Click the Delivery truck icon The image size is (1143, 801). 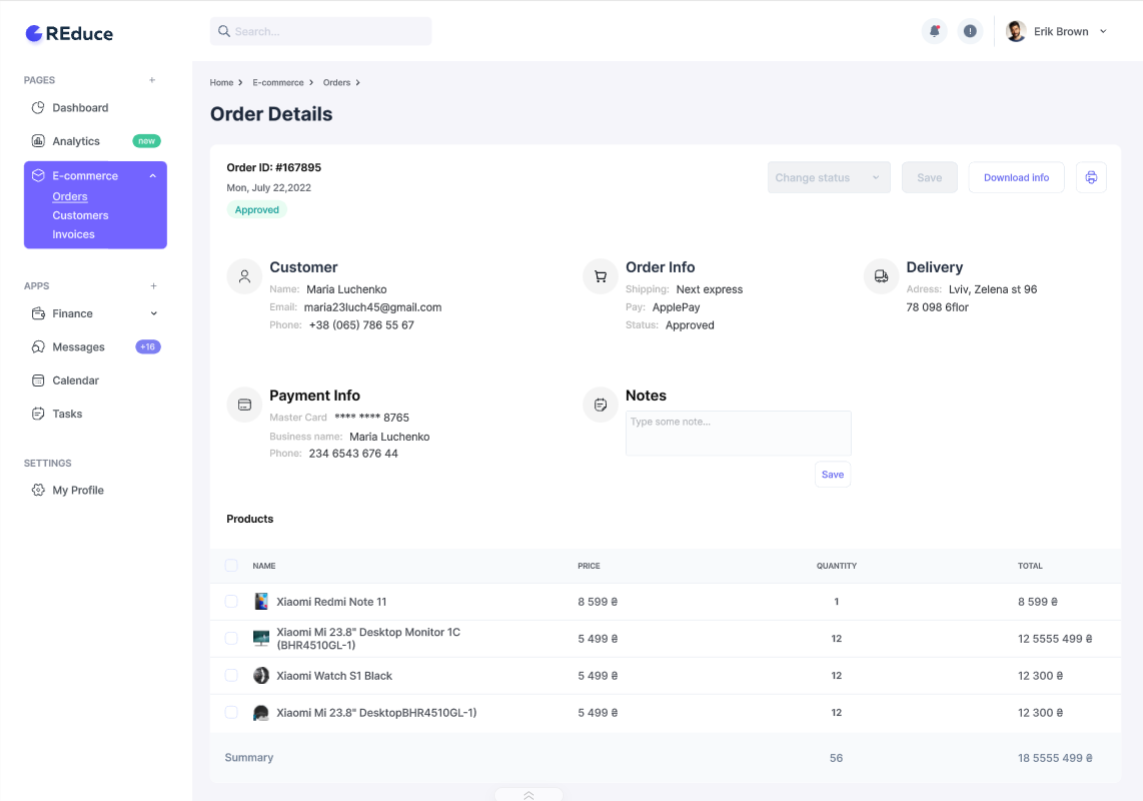point(881,277)
